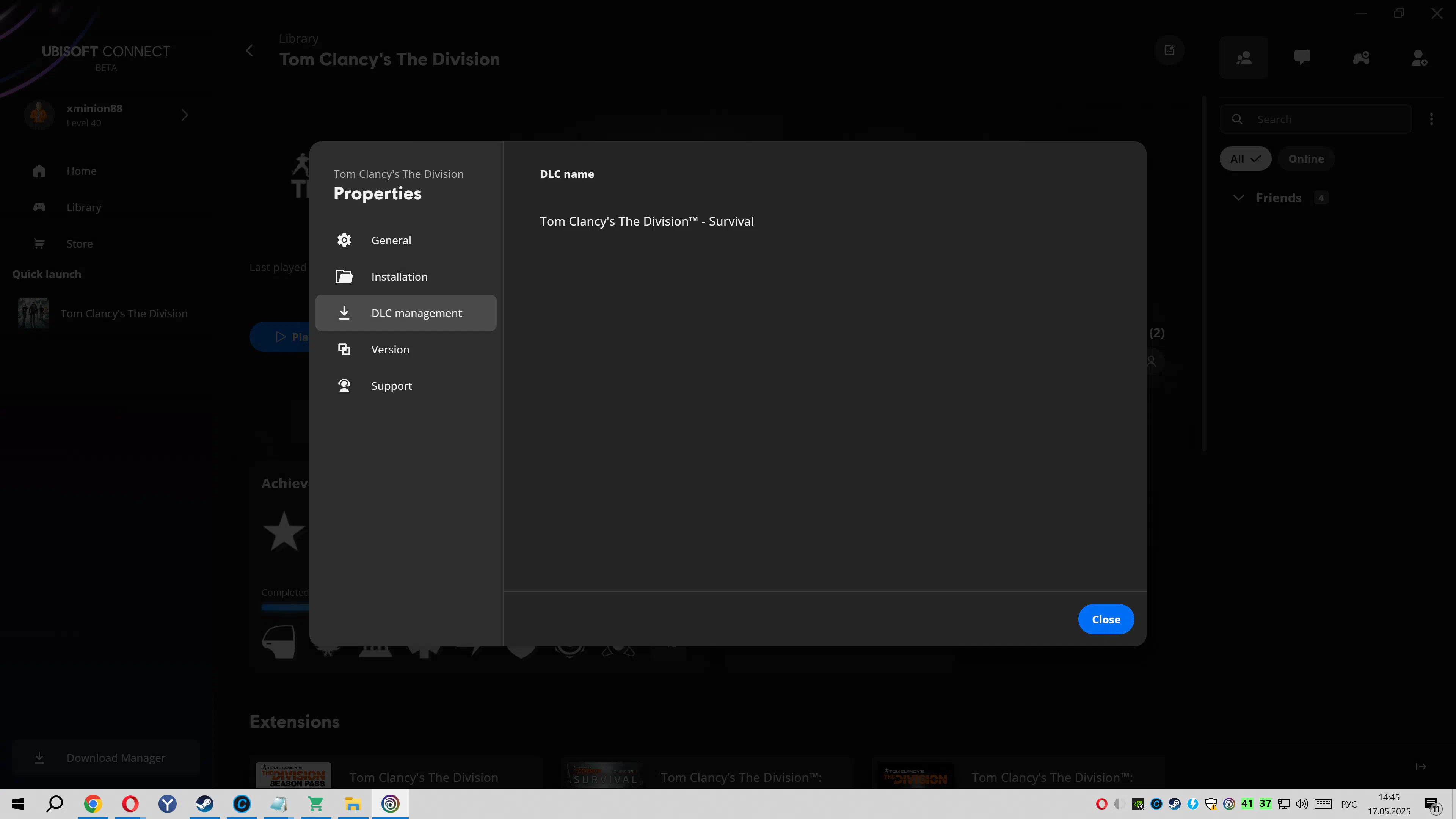Close the Properties dialog

1106,619
